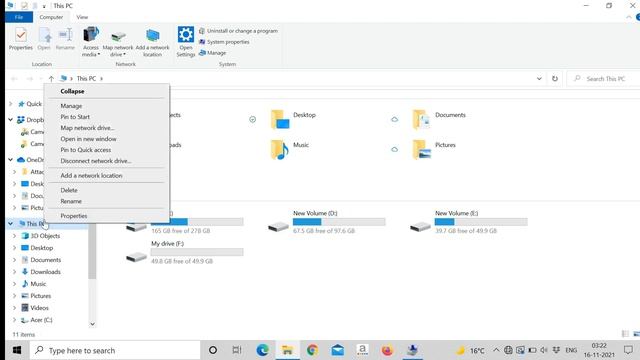Screen dimensions: 640x360
Task: Show hidden system tray icons
Action: pos(496,350)
